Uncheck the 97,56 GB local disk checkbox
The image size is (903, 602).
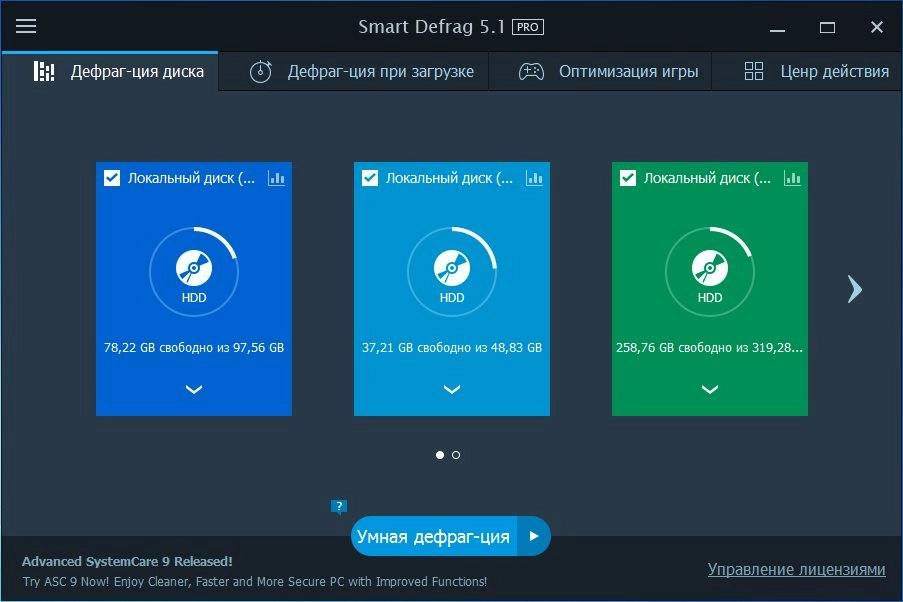(x=112, y=178)
